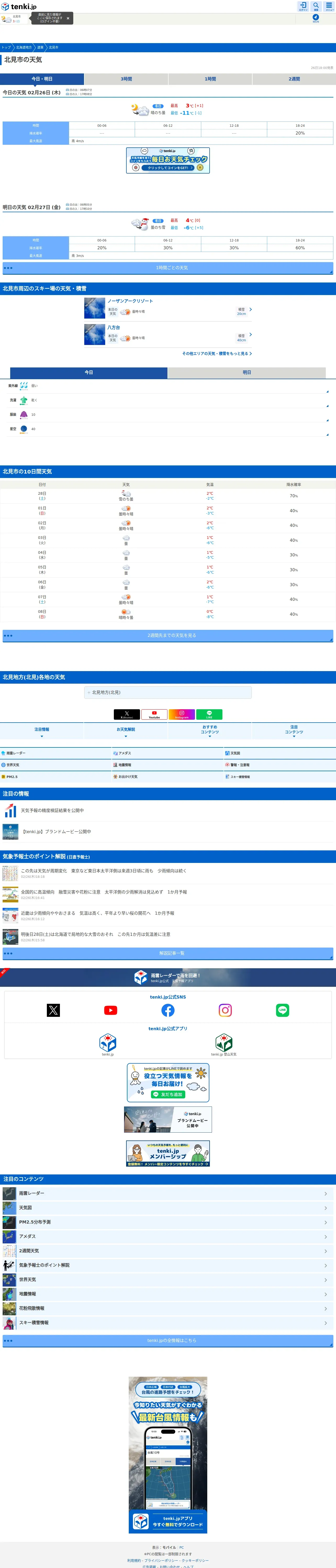Click the 服装 clothing index icon
Screen dimensions: 336x1568
tap(24, 414)
